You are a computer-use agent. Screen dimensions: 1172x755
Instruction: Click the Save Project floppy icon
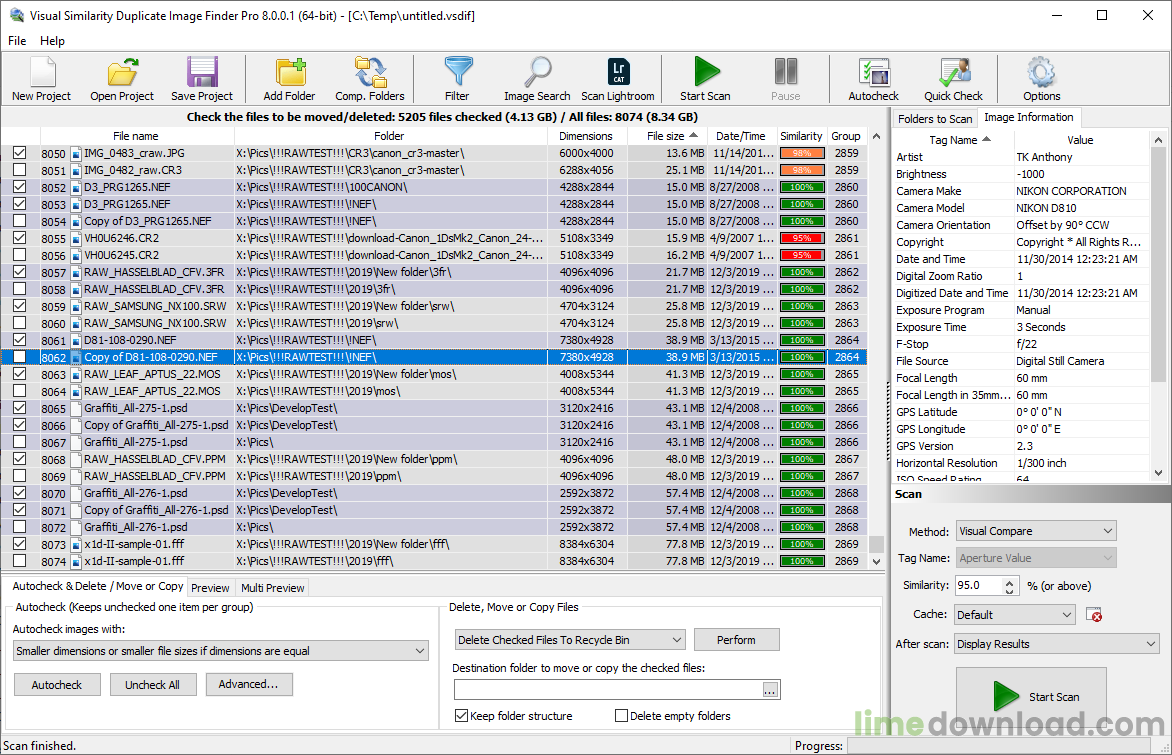coord(202,73)
